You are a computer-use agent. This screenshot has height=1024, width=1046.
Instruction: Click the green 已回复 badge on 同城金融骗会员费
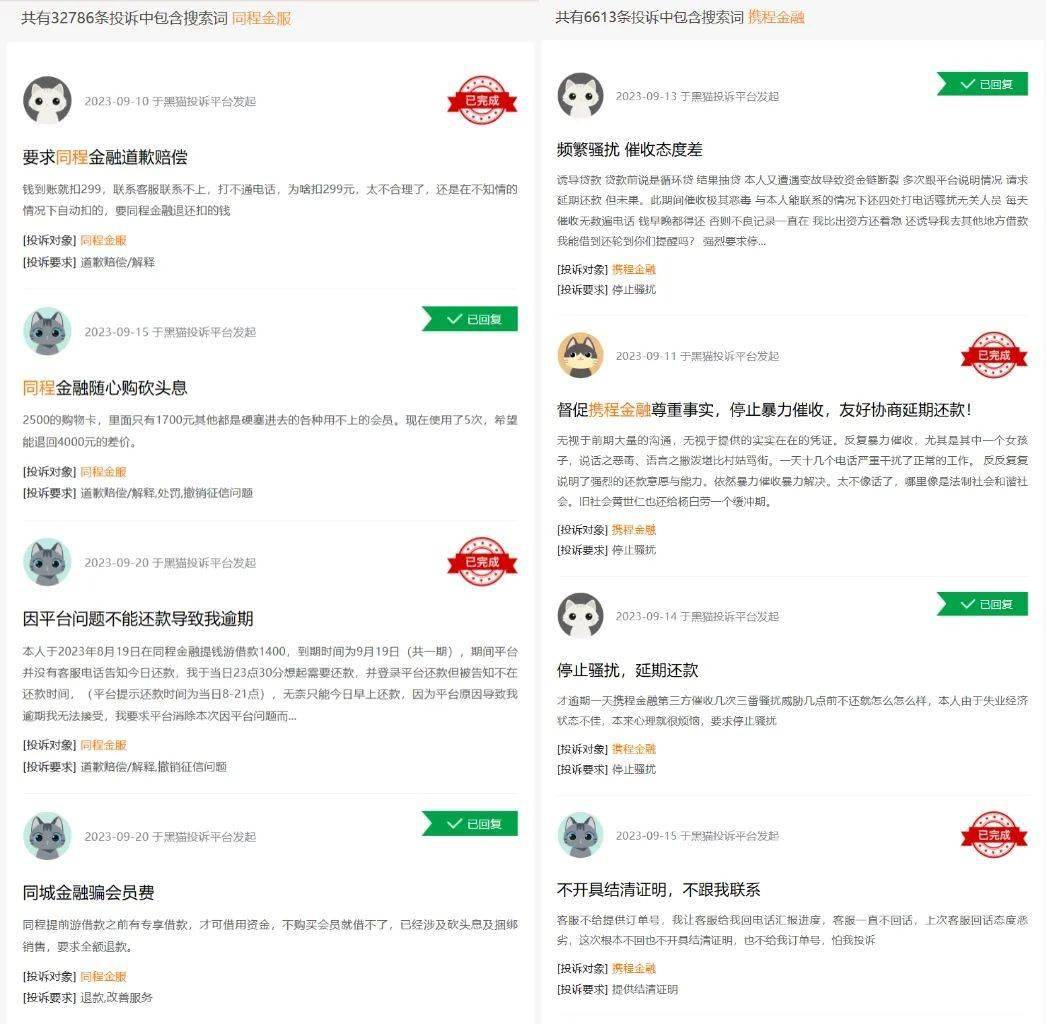pyautogui.click(x=470, y=824)
